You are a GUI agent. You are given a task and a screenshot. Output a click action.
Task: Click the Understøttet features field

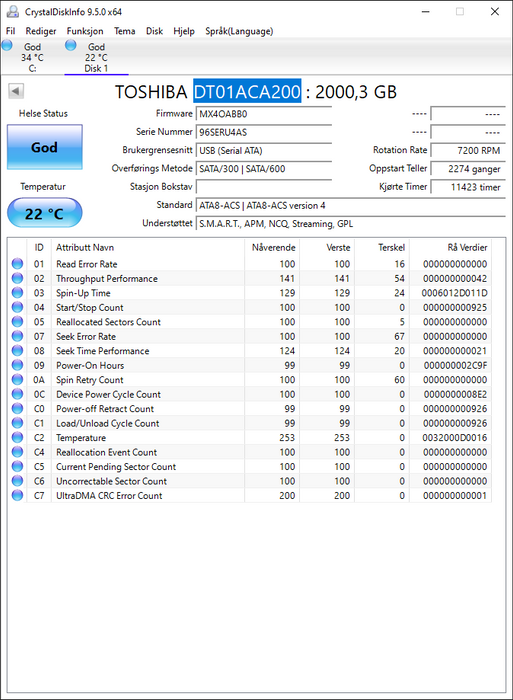click(350, 224)
